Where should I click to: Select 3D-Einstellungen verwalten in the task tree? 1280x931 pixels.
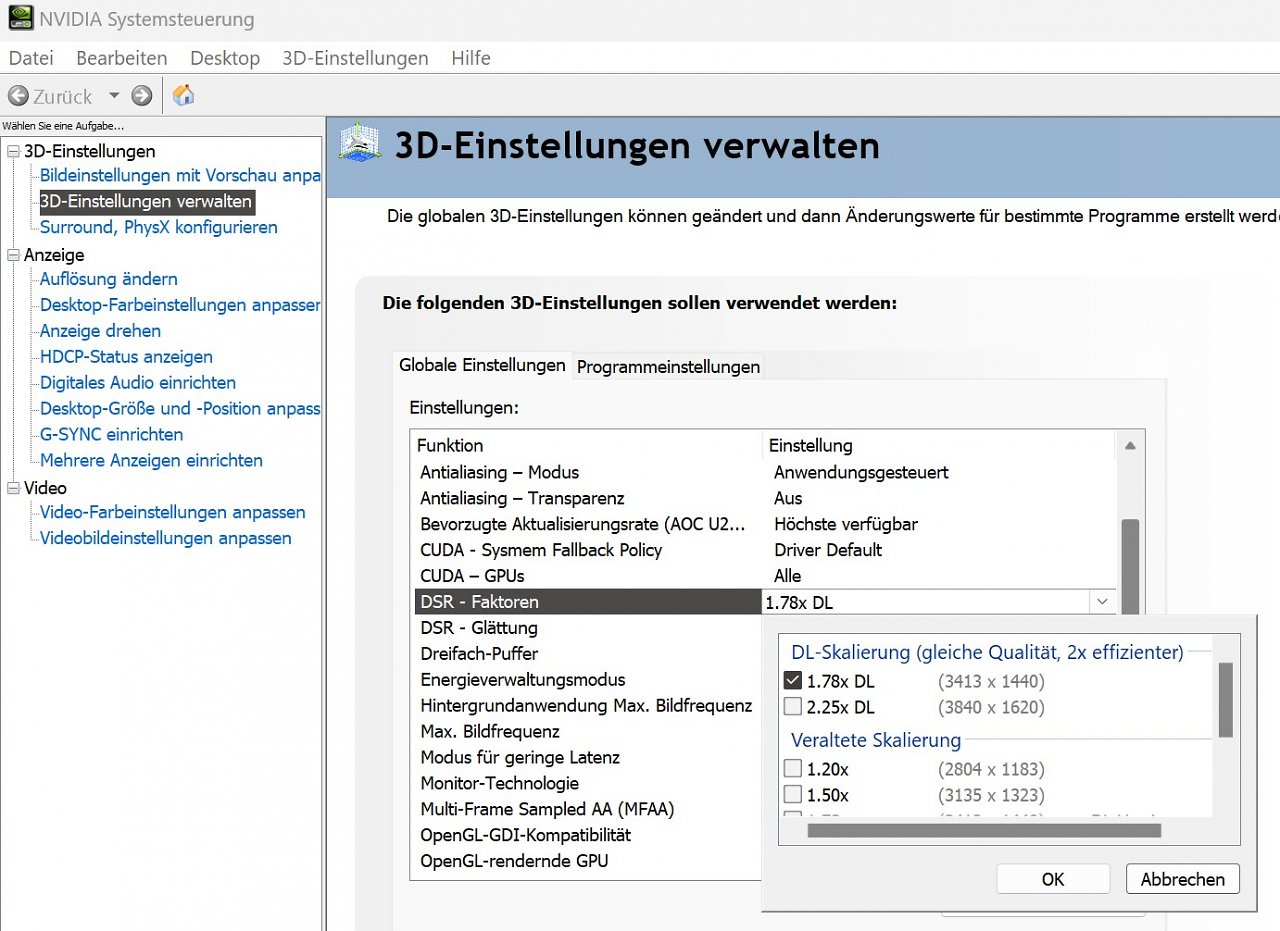[x=146, y=201]
